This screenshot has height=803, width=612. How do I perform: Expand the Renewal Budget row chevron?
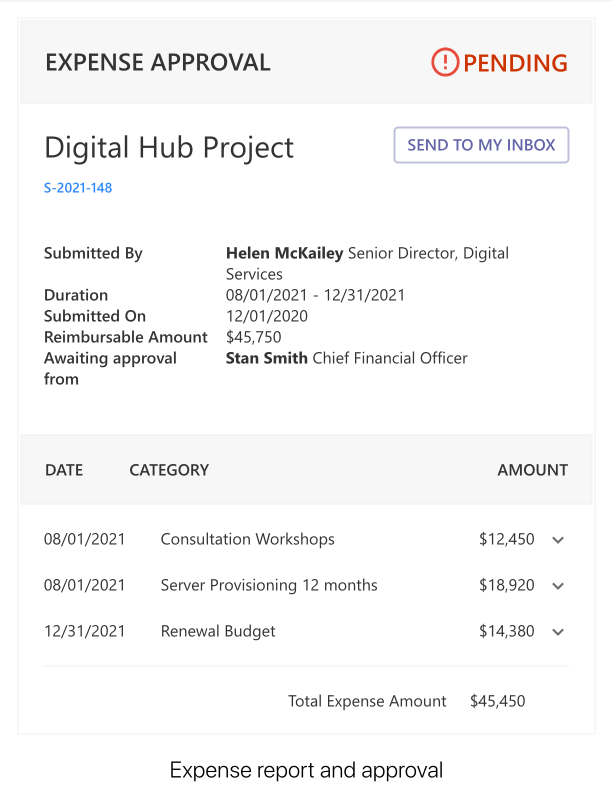click(558, 632)
